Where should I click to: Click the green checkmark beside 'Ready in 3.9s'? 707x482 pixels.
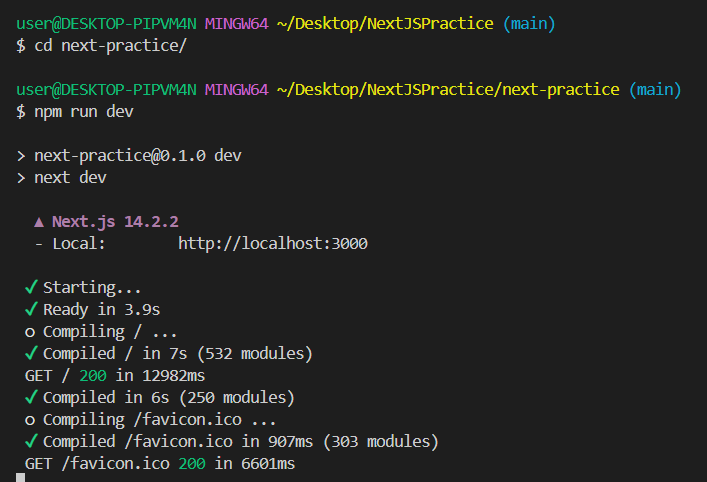tap(31, 309)
